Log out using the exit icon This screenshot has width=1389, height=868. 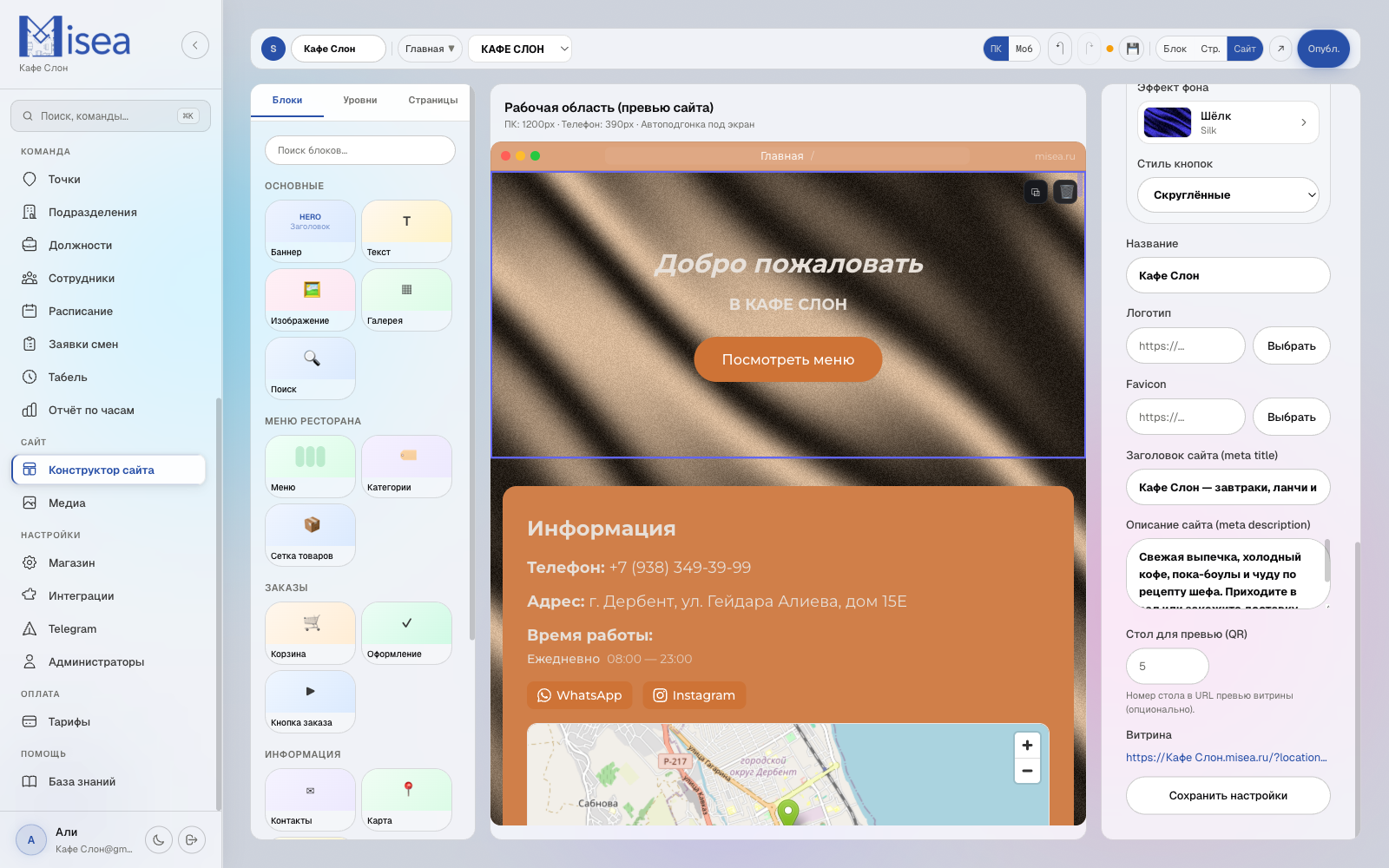coord(192,839)
